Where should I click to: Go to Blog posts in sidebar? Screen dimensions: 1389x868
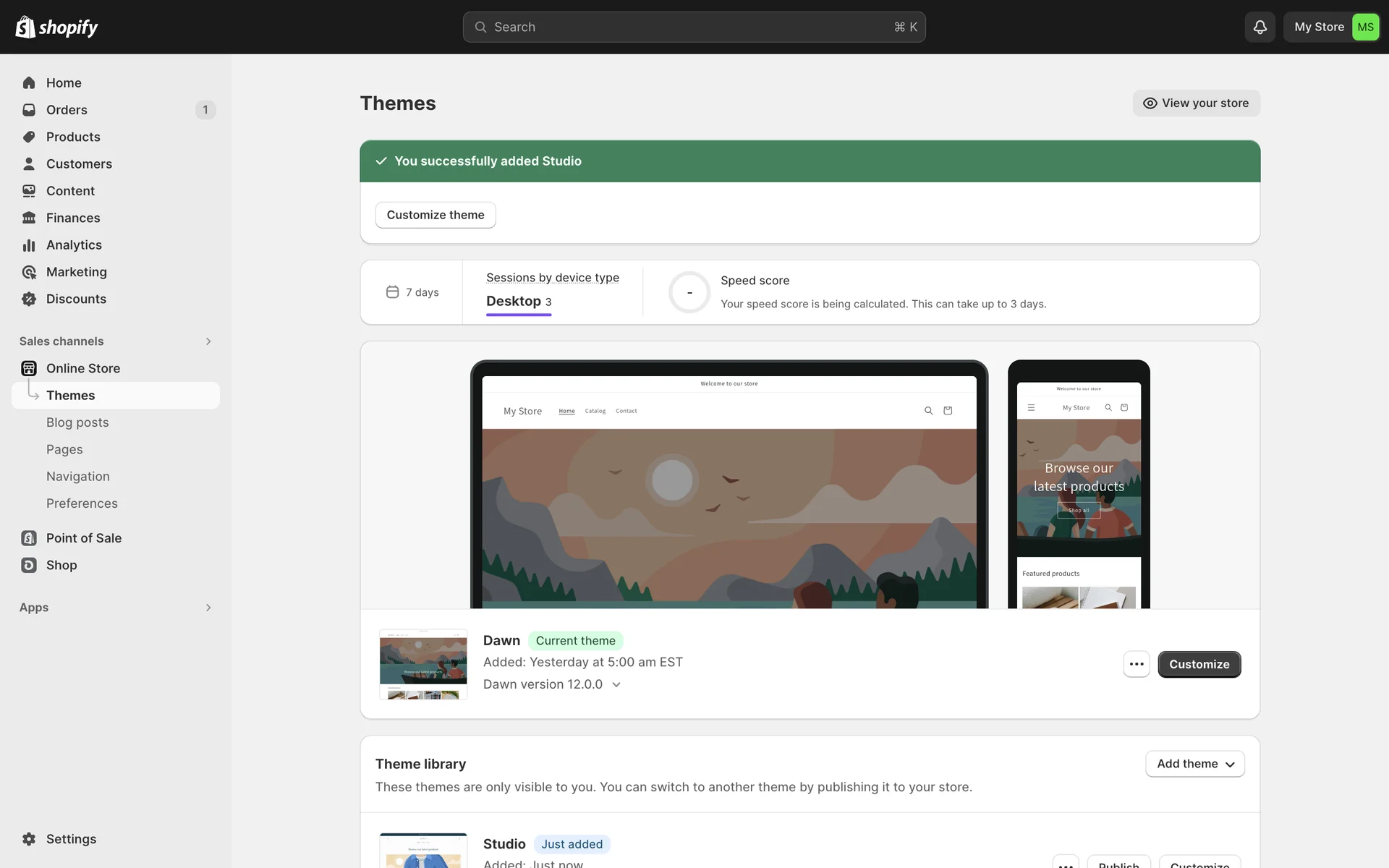pyautogui.click(x=77, y=422)
